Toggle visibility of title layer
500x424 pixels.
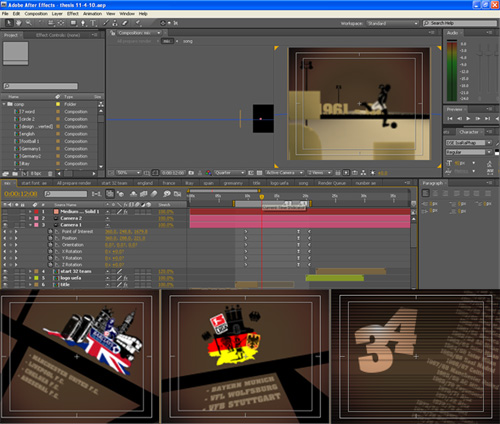click(x=5, y=285)
